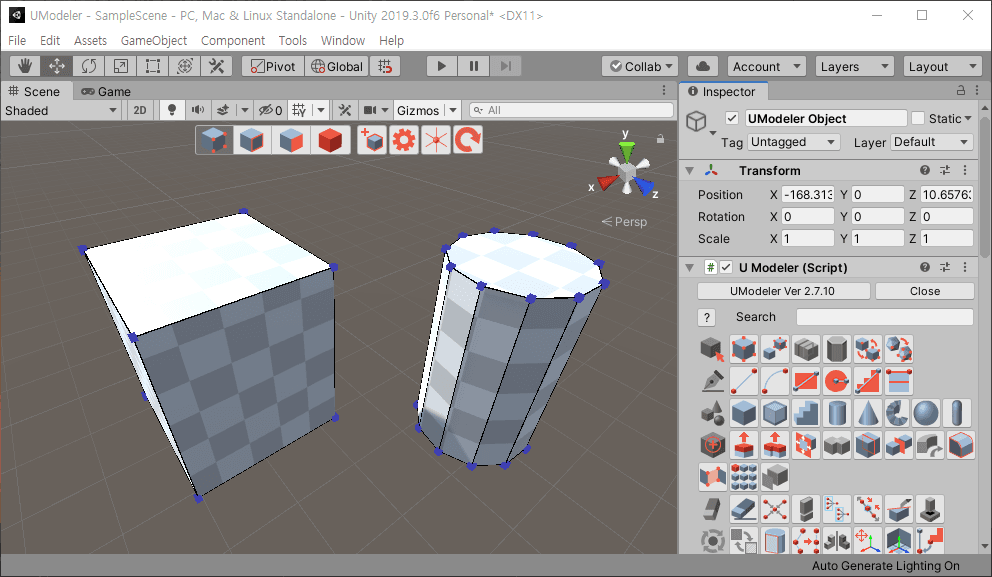This screenshot has height=577, width=992.
Task: Open the custom editor tools button
Action: click(217, 66)
